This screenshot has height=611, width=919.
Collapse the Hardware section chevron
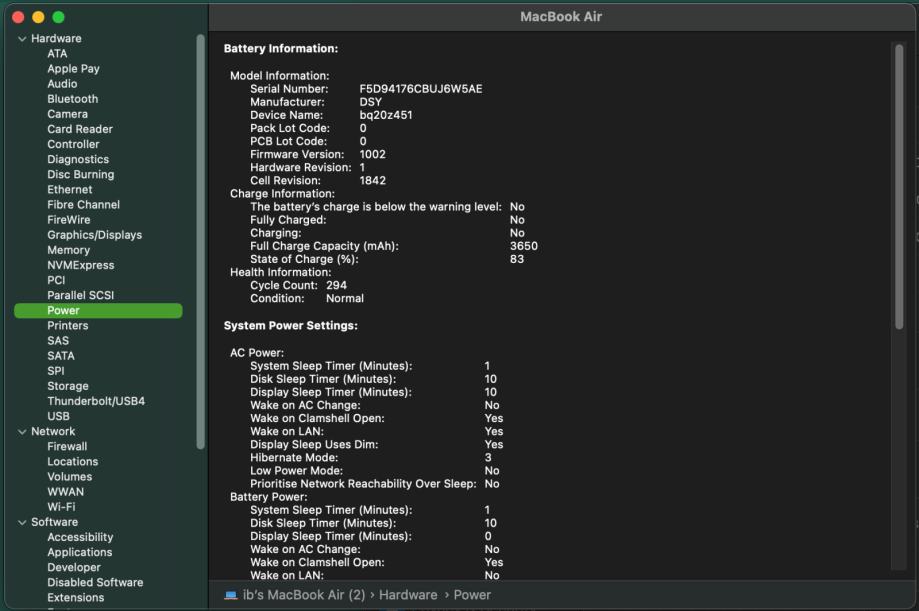[22, 39]
